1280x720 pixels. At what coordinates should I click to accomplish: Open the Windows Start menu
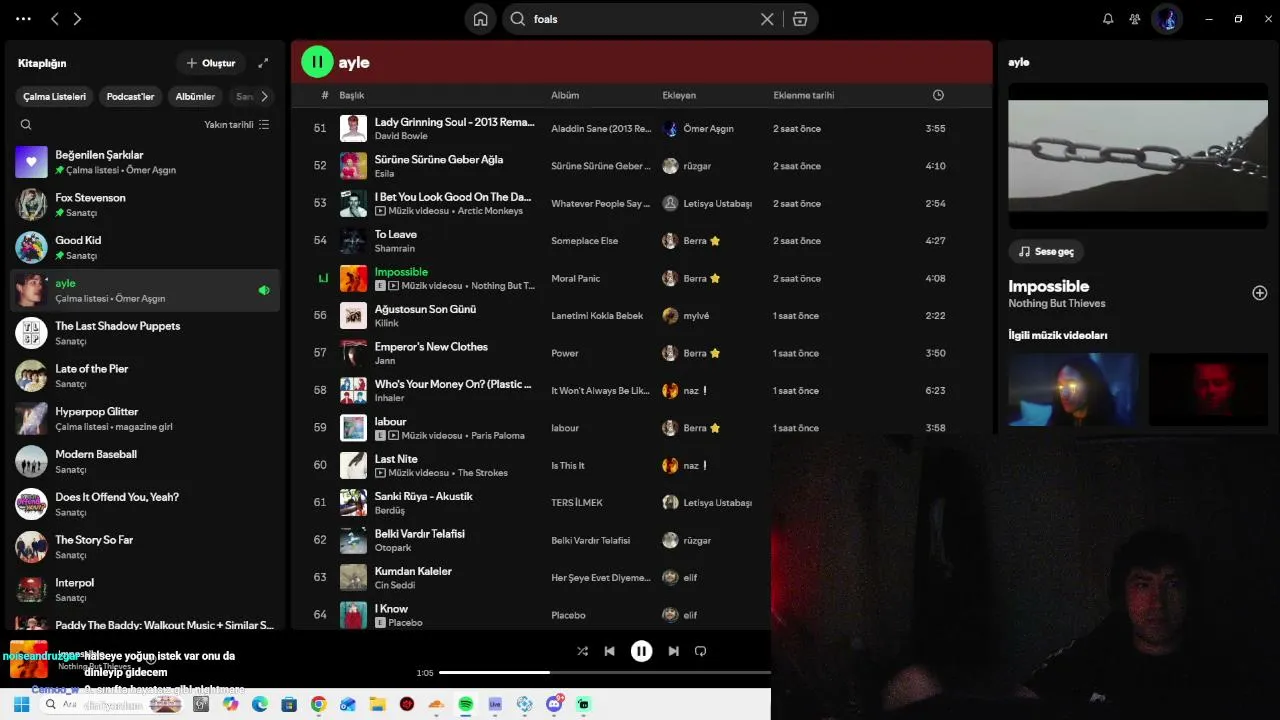pyautogui.click(x=21, y=704)
